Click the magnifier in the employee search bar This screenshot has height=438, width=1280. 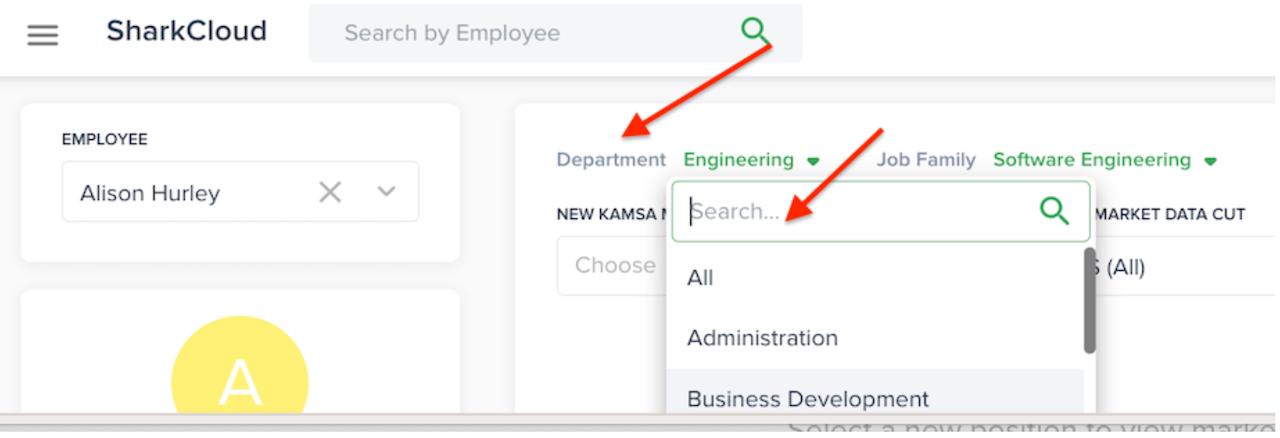tap(757, 31)
